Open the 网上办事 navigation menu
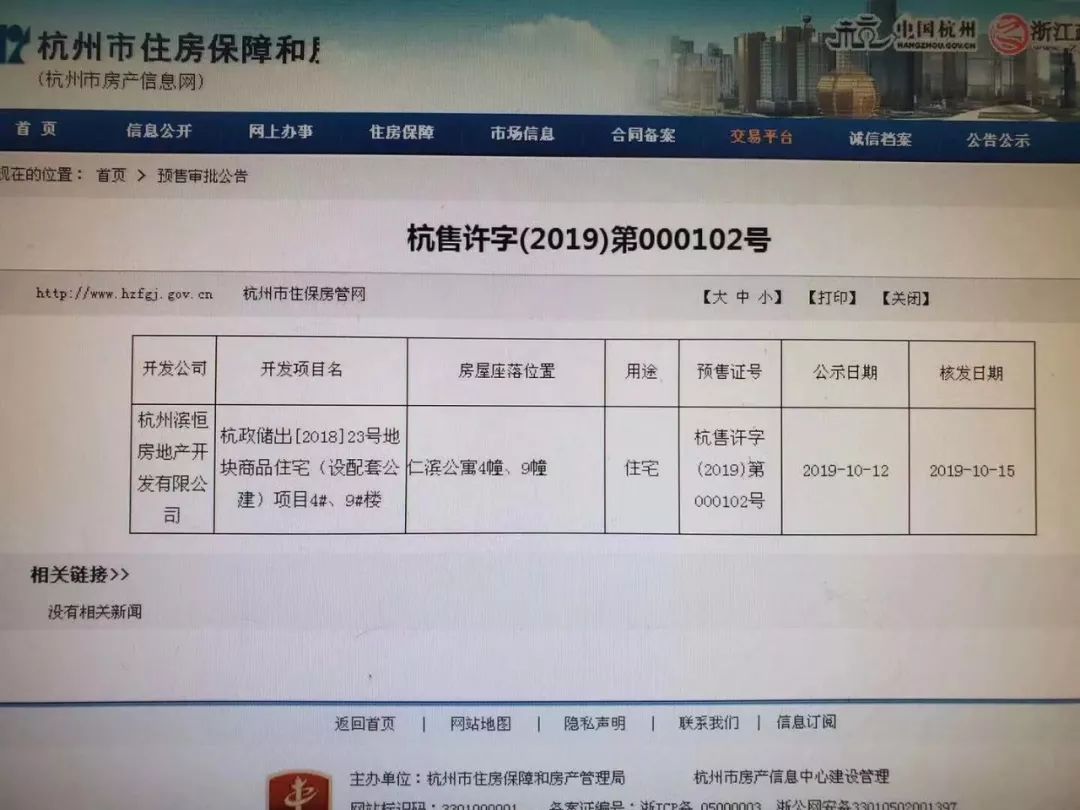 coord(283,133)
